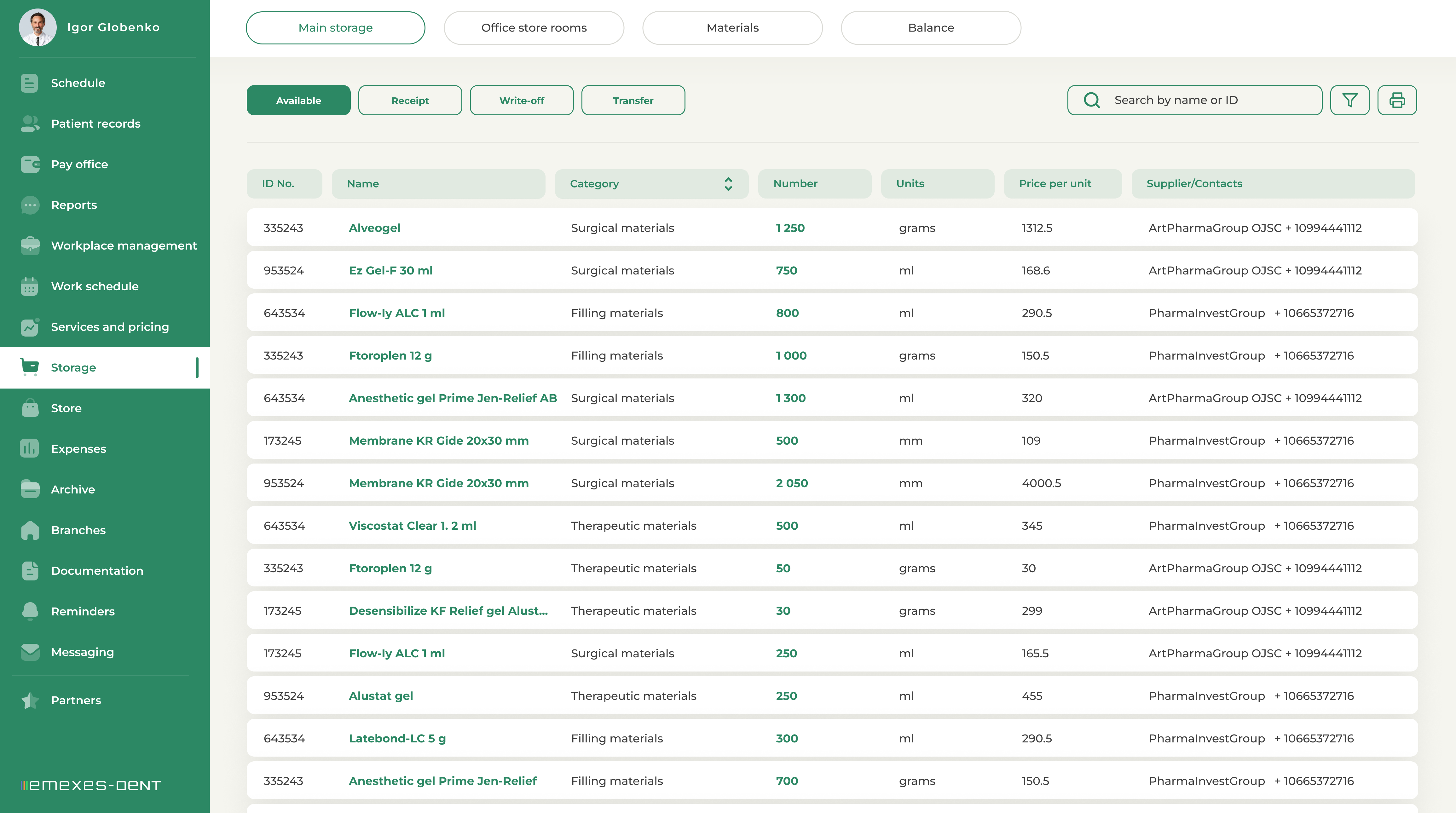Sort by Category column arrows
Viewport: 1456px width, 813px height.
pyautogui.click(x=728, y=184)
